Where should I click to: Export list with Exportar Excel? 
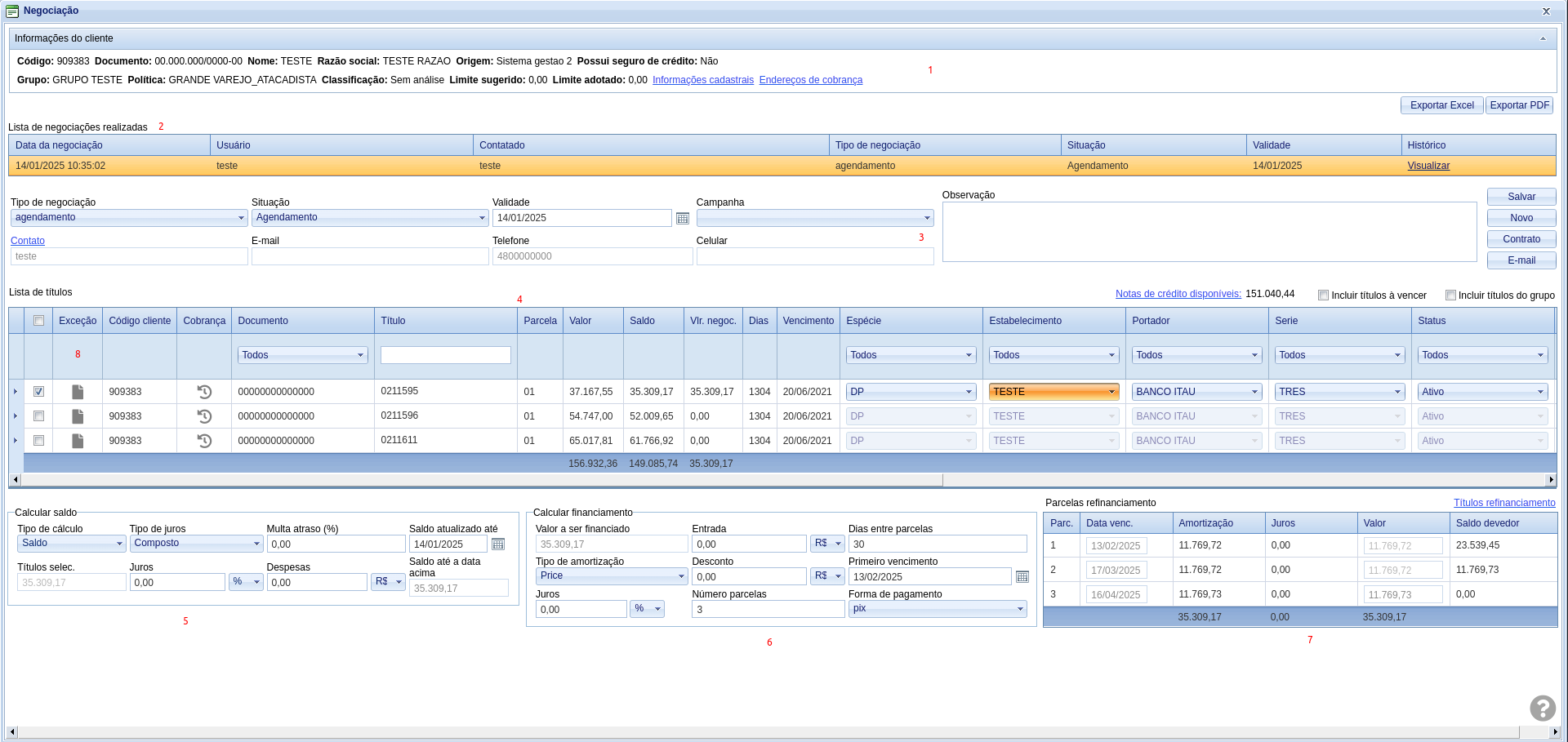[x=1441, y=105]
